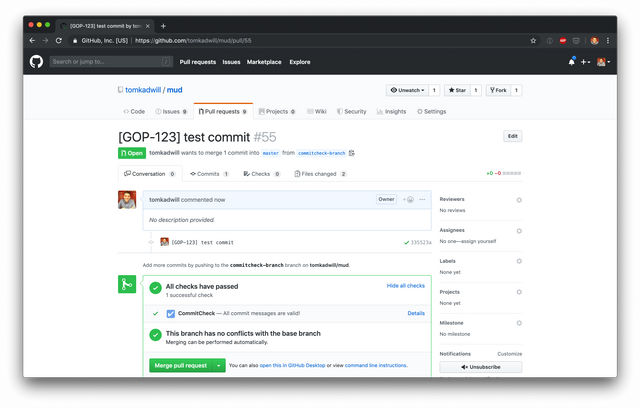Screen dimensions: 640x408
Task: Open Reviewers gear settings
Action: point(519,200)
